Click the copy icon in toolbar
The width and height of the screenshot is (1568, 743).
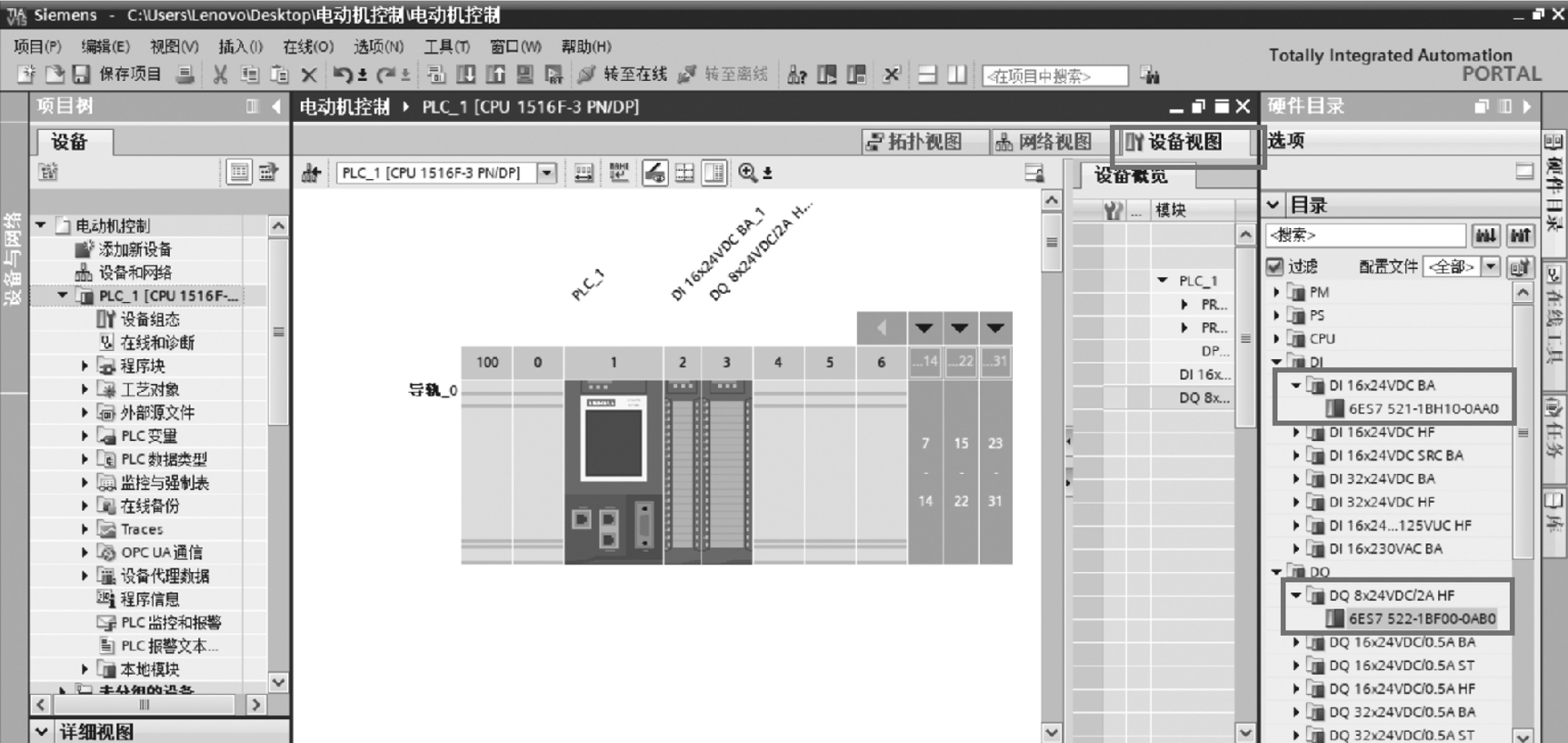coord(250,75)
